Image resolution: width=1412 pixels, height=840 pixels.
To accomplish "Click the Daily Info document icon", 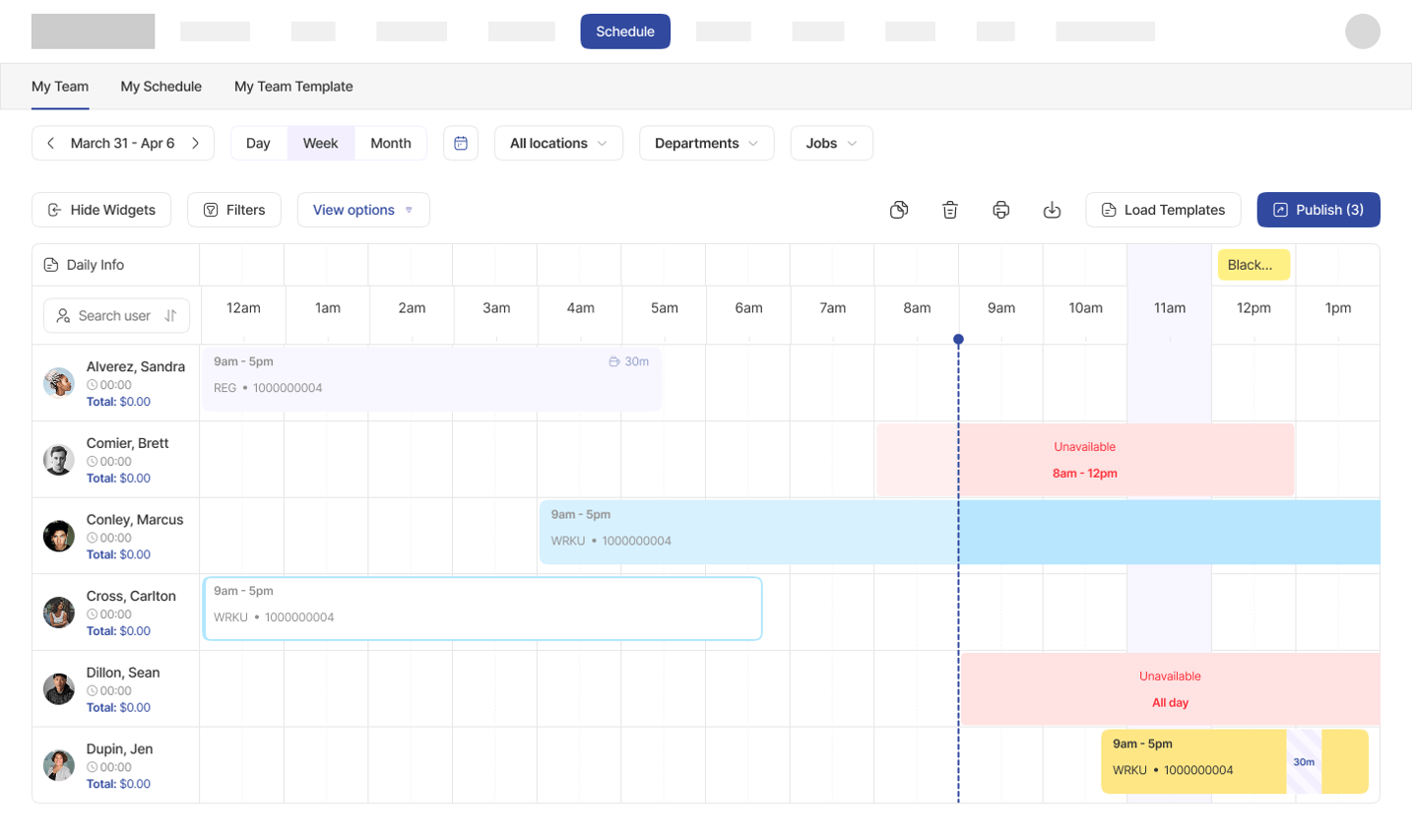I will pos(48,264).
